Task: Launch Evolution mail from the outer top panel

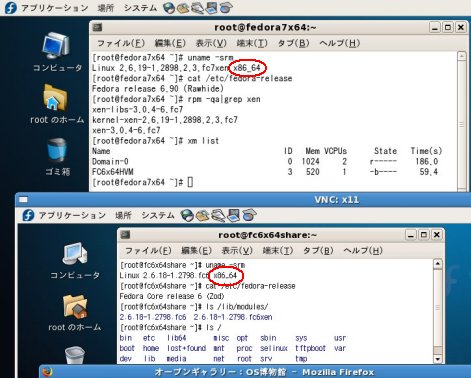Action: coord(183,8)
